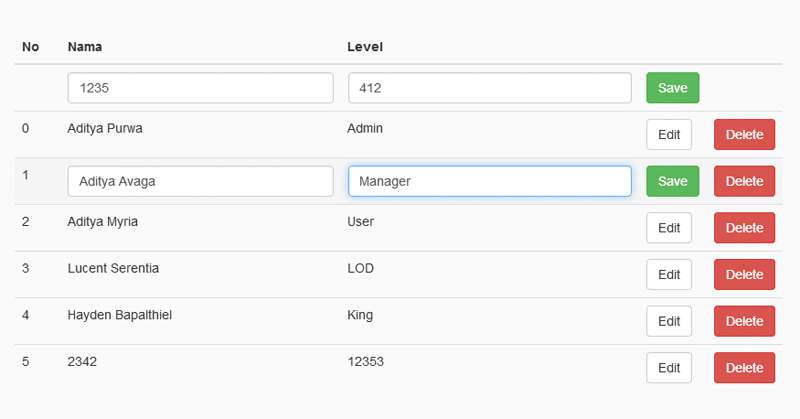Delete the Aditya Myria User row
Viewport: 800px width, 419px height.
[744, 228]
